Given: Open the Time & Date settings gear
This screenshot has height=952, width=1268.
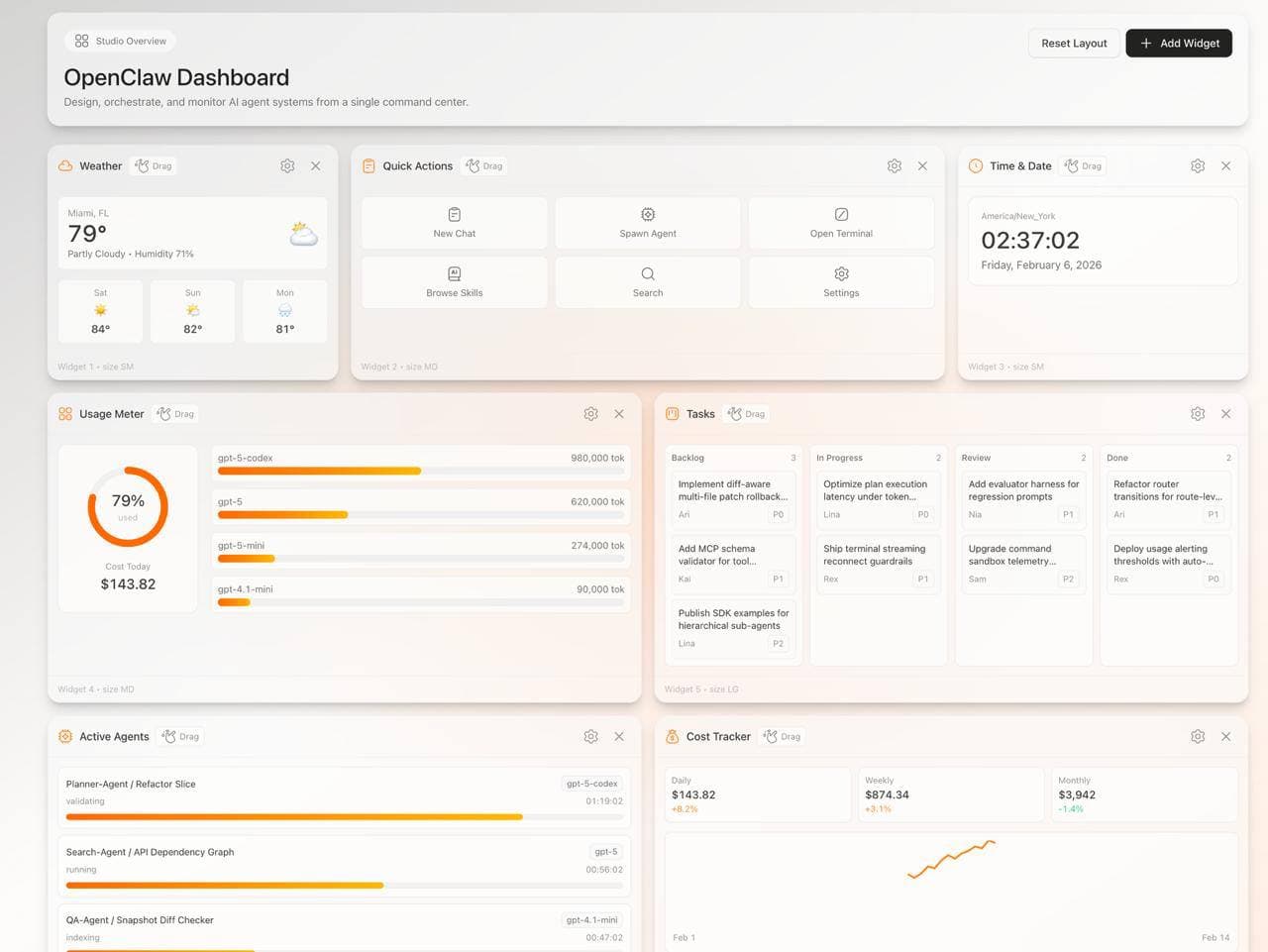Looking at the screenshot, I should tap(1198, 165).
